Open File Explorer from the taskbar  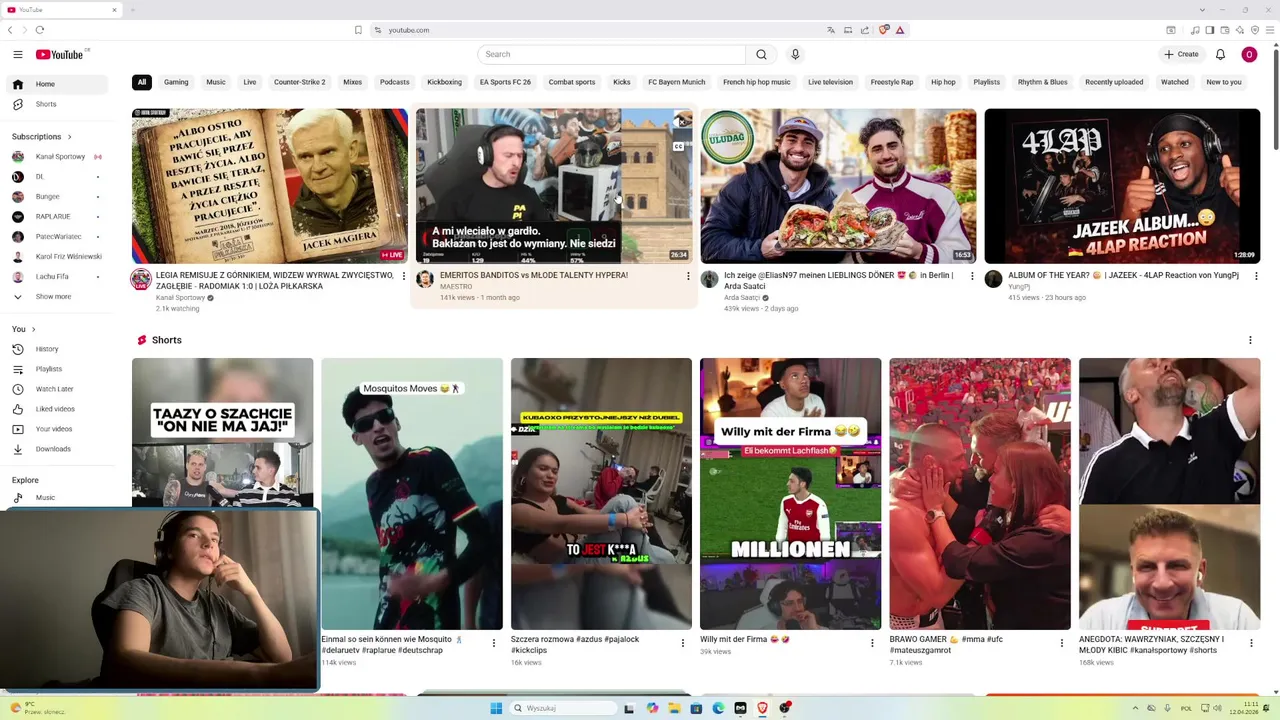coord(674,708)
